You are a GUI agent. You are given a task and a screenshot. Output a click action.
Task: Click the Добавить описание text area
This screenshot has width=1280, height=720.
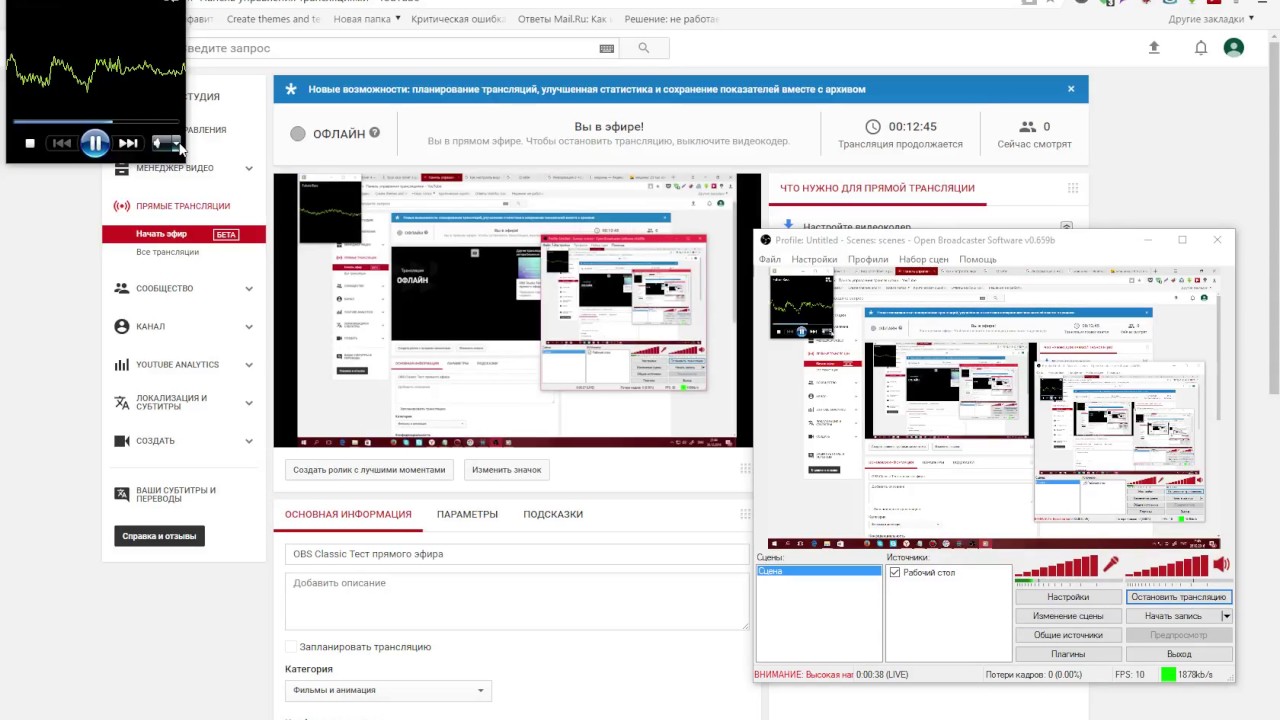click(x=517, y=601)
